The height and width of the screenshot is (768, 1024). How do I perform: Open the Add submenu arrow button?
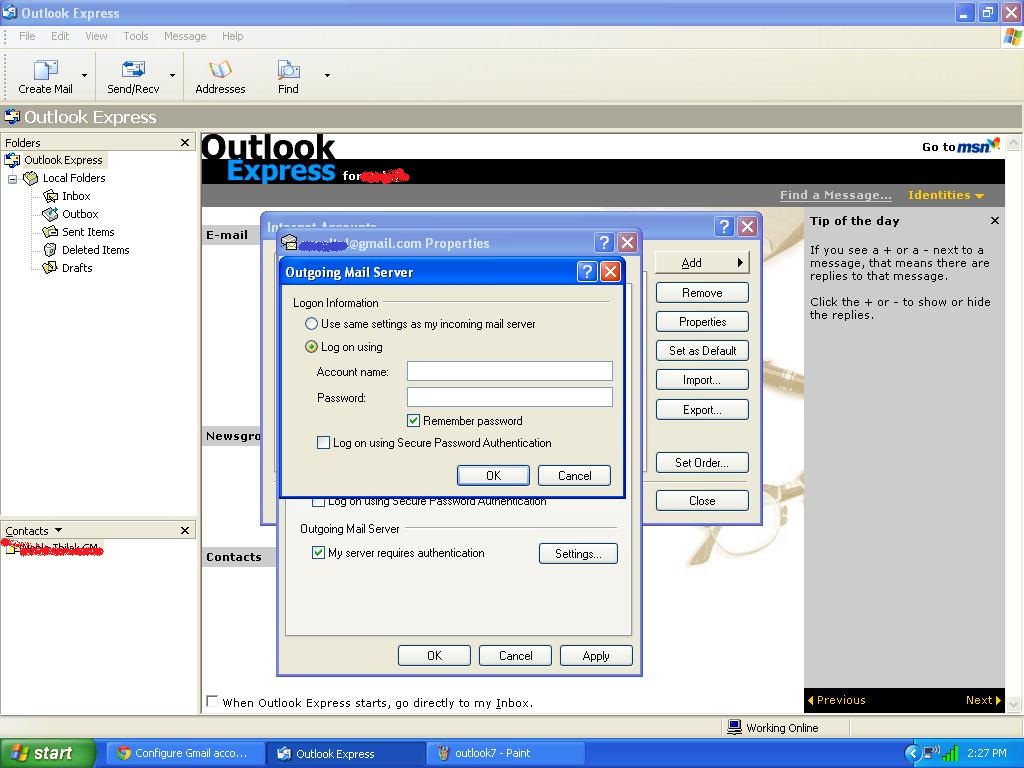(702, 263)
